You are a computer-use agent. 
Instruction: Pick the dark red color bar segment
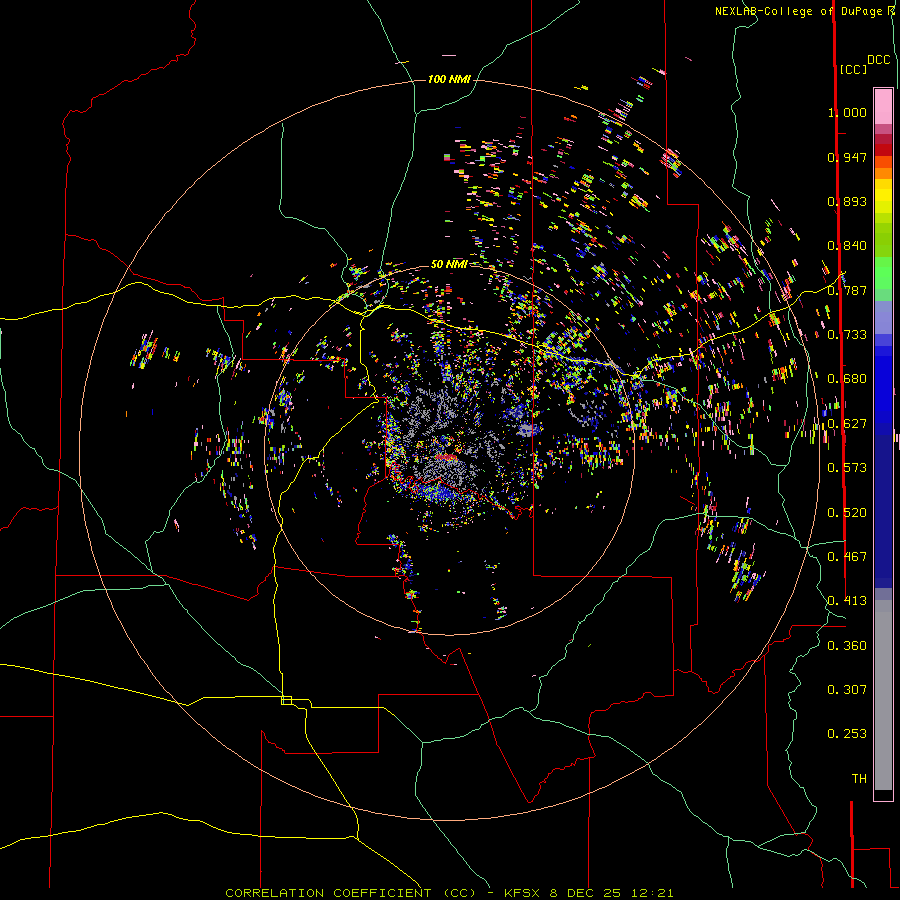tap(883, 149)
